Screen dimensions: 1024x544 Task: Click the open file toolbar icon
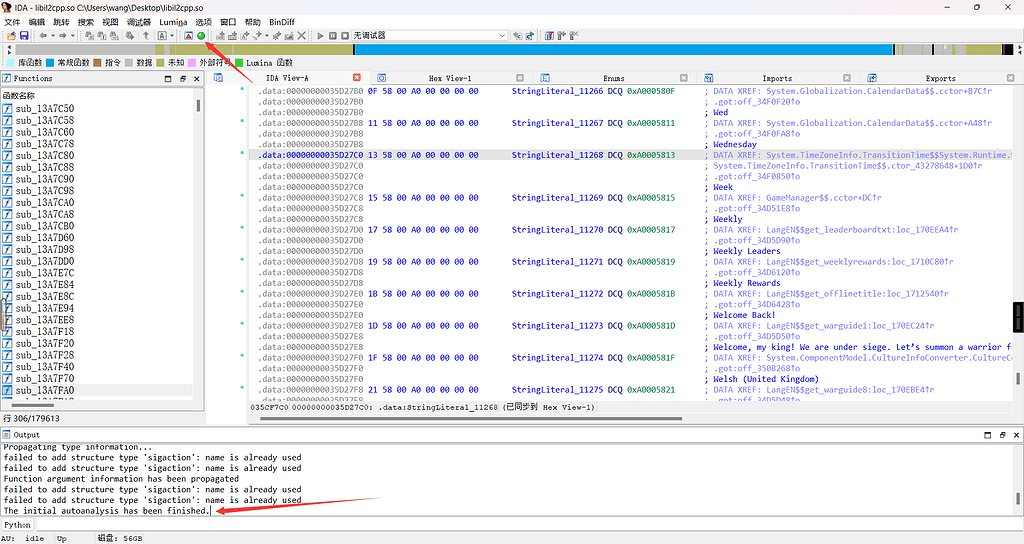[12, 35]
